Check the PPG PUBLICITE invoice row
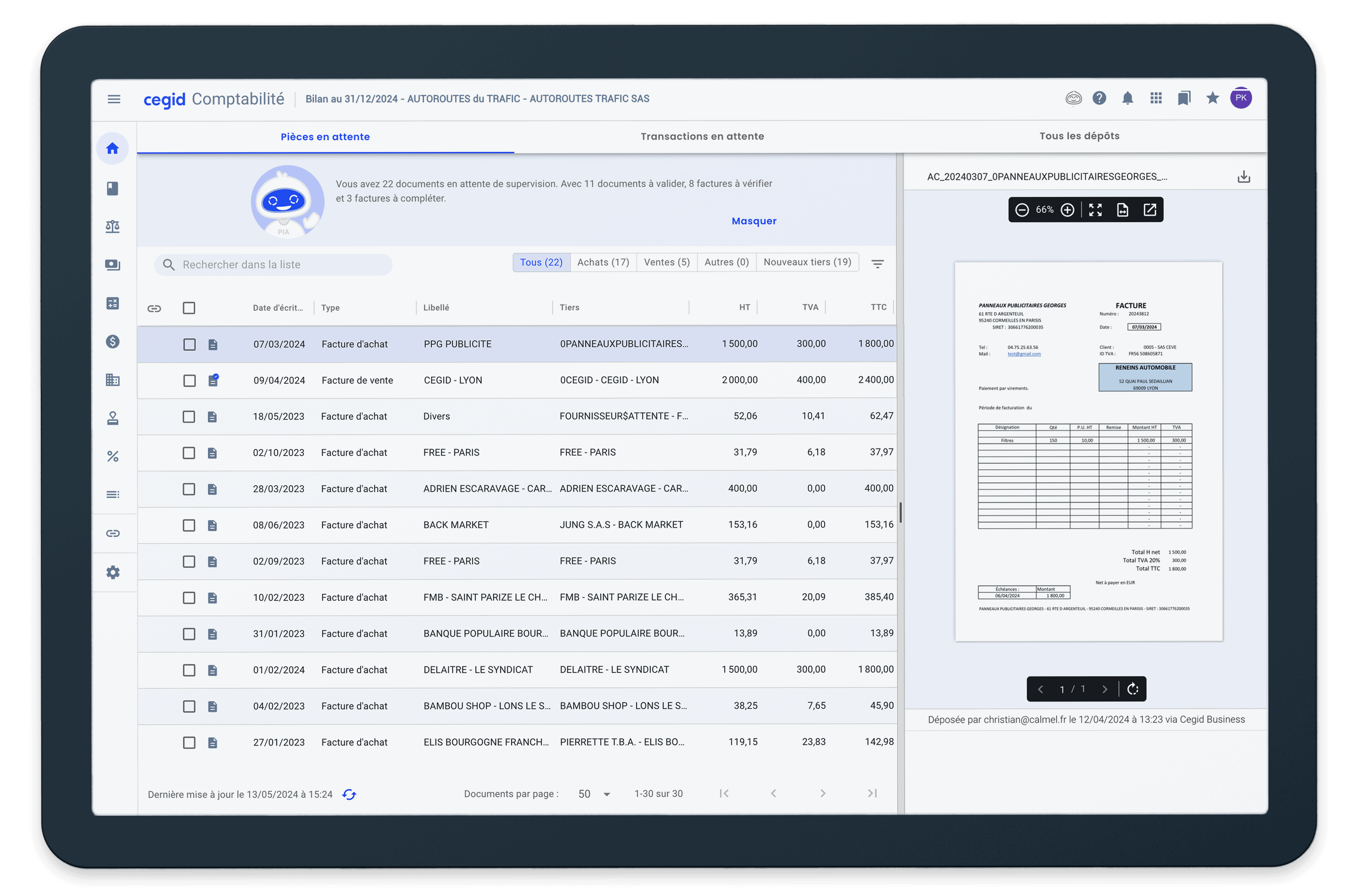Screen dimensions: 1358x896 click(x=189, y=344)
